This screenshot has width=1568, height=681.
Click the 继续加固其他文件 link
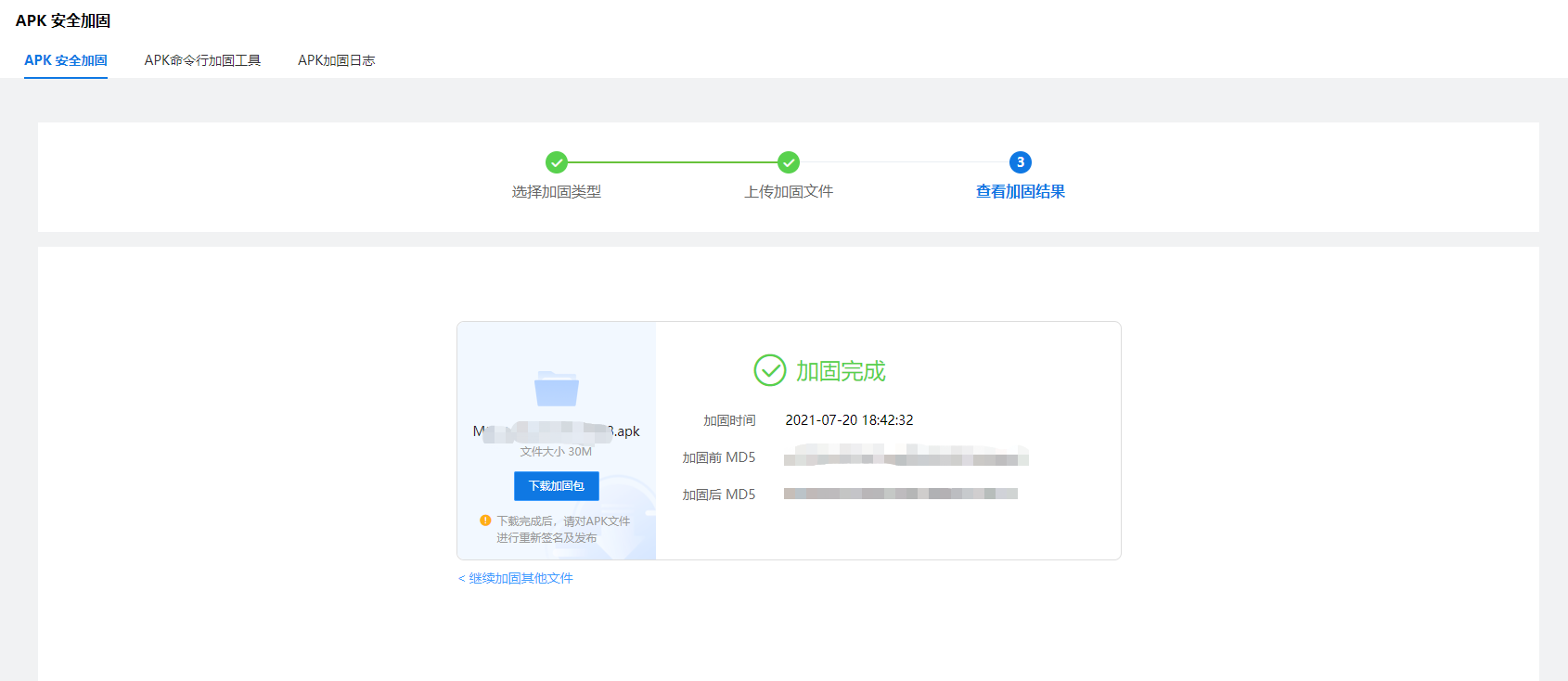point(516,578)
